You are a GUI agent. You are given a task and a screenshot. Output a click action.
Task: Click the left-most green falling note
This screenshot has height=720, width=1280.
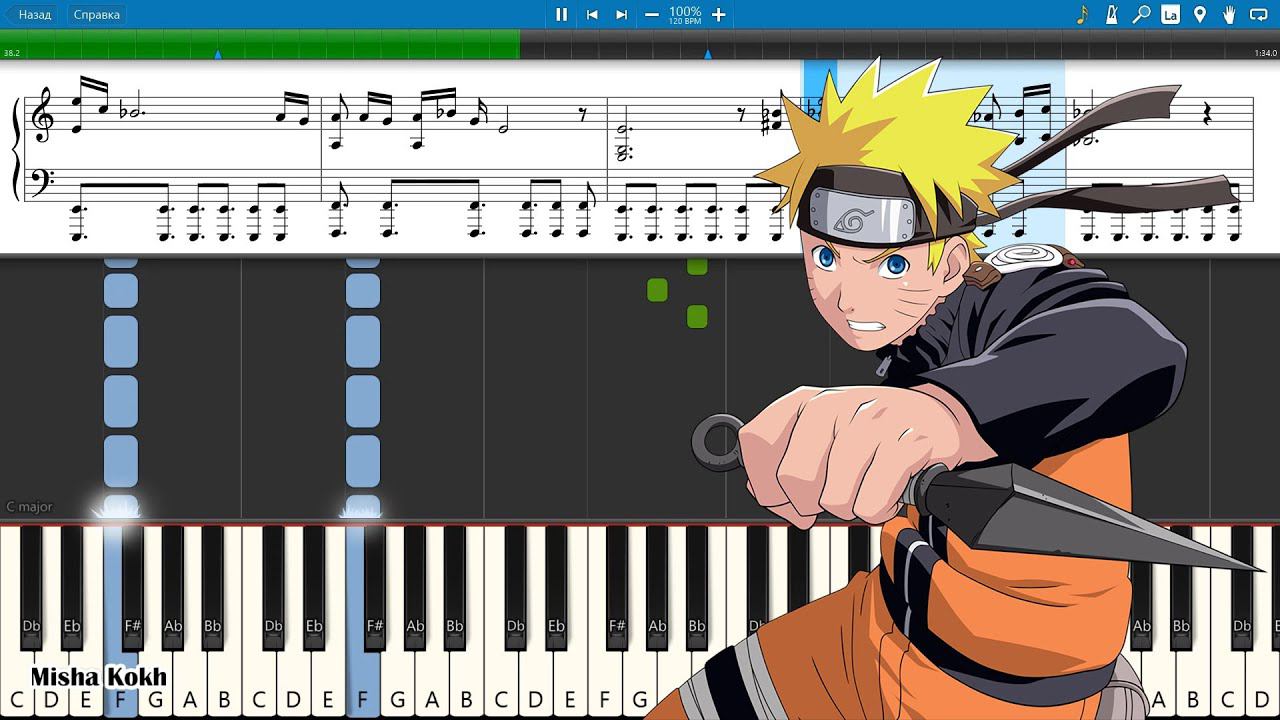point(657,290)
